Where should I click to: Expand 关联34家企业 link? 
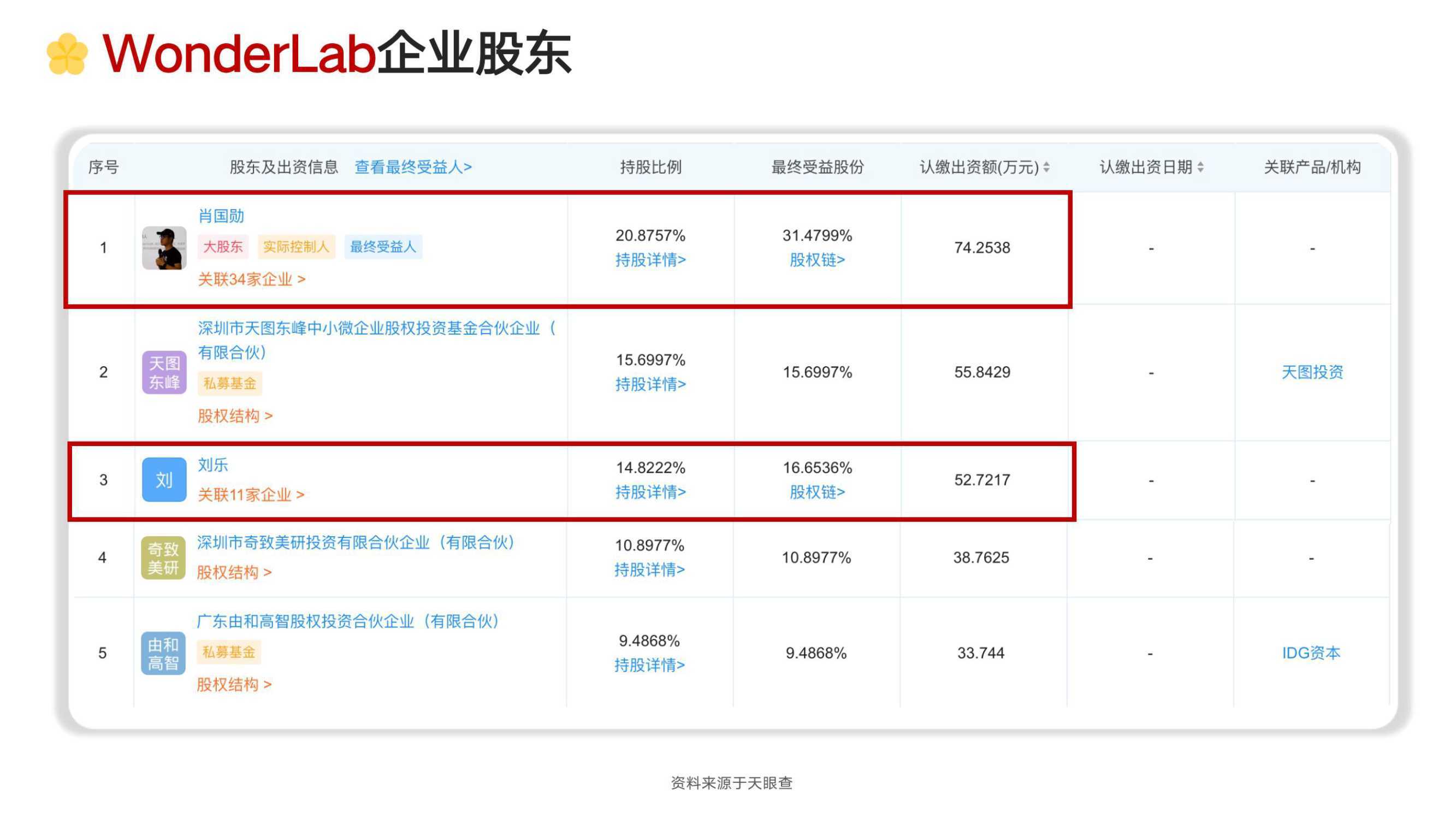[252, 279]
